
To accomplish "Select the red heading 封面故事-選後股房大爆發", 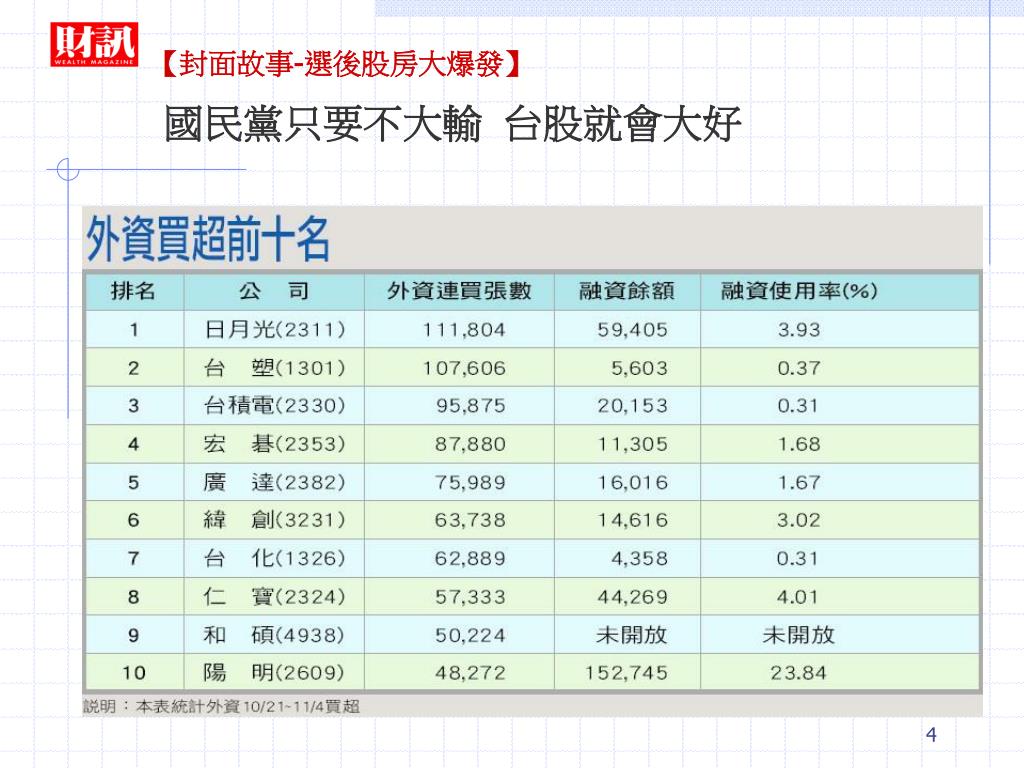I will pos(340,63).
